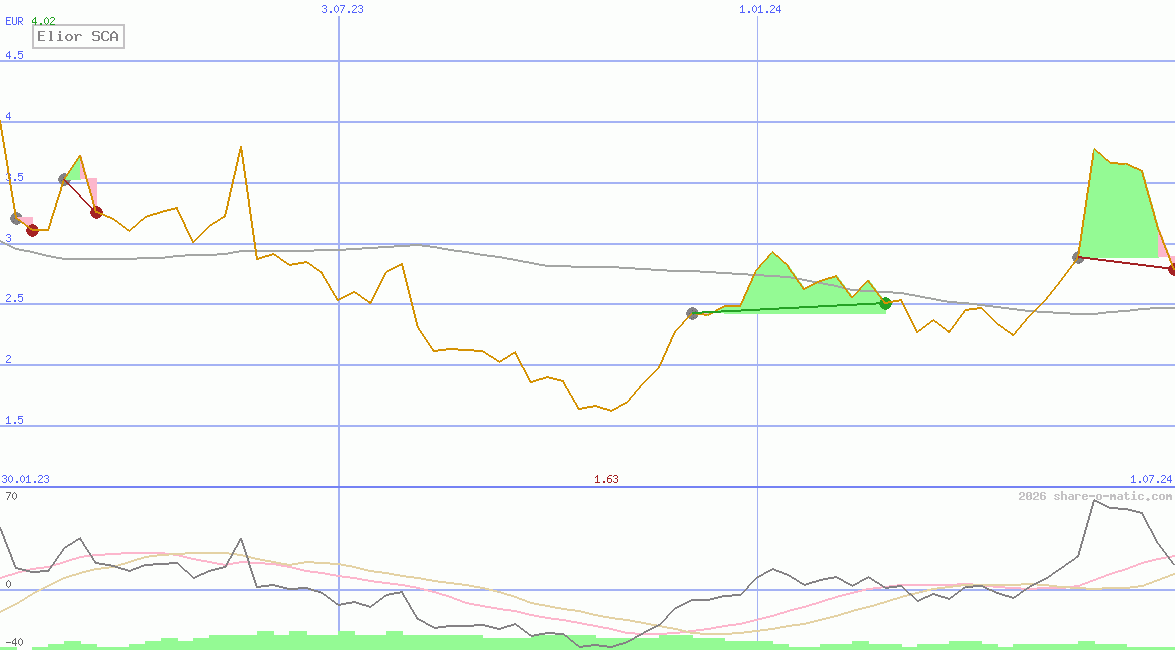Viewport: 1175px width, 650px height.
Task: Click the red exit dot after the tallest green spike
Action: 1173,269
